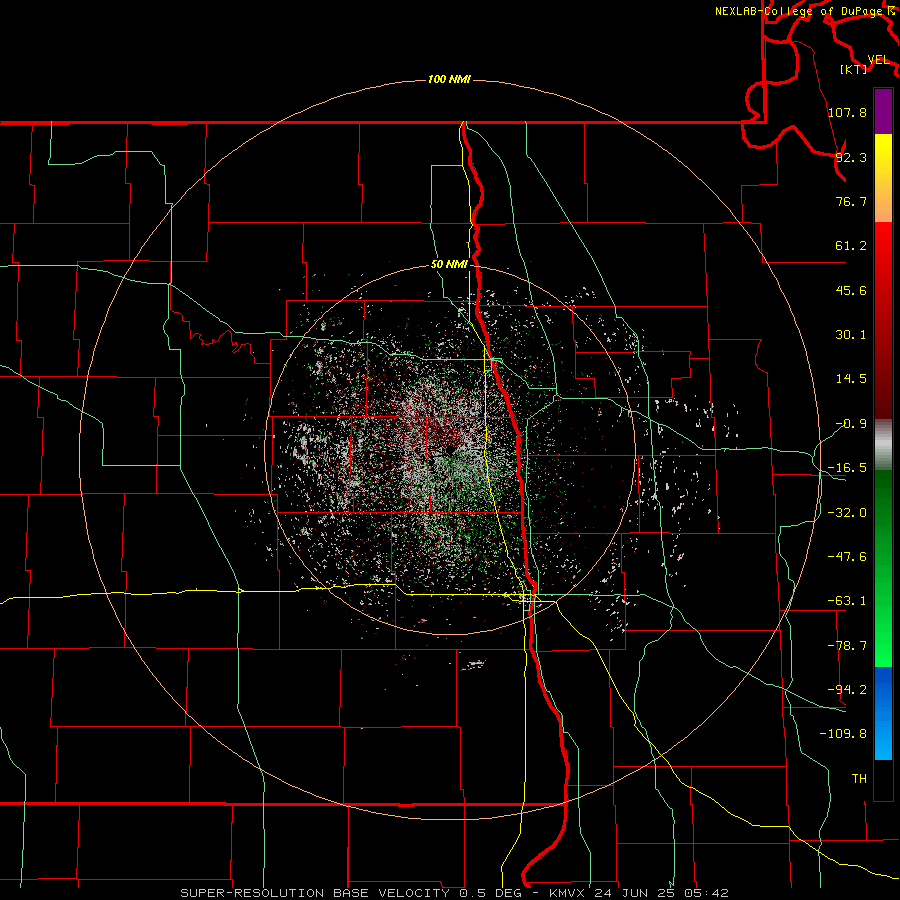Pick the green segment of the color bar
The image size is (900, 900).
pos(883,568)
